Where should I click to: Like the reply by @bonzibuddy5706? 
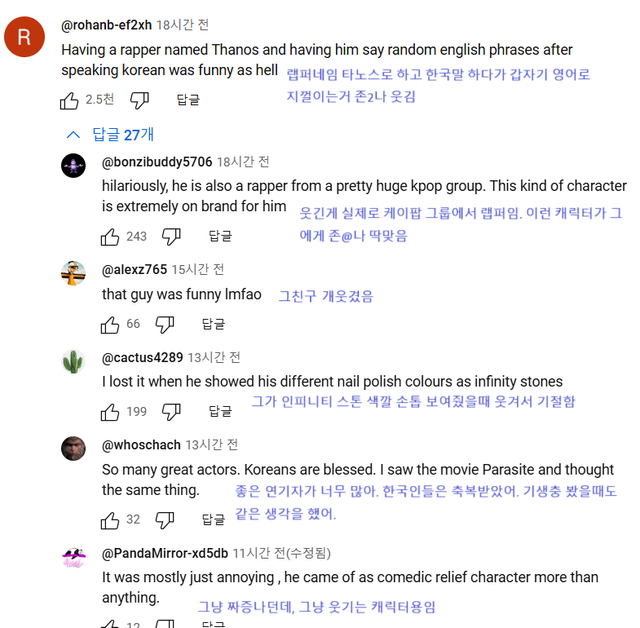110,236
